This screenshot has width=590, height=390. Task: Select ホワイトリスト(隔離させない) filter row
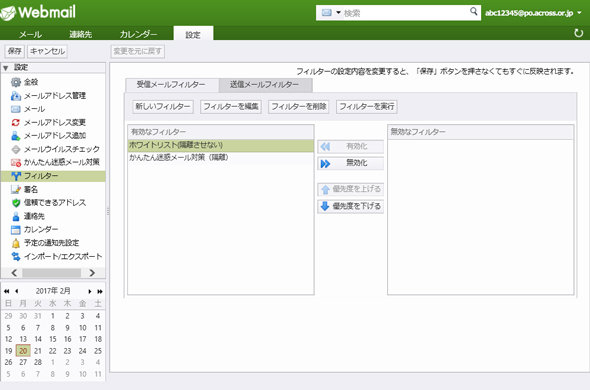221,145
